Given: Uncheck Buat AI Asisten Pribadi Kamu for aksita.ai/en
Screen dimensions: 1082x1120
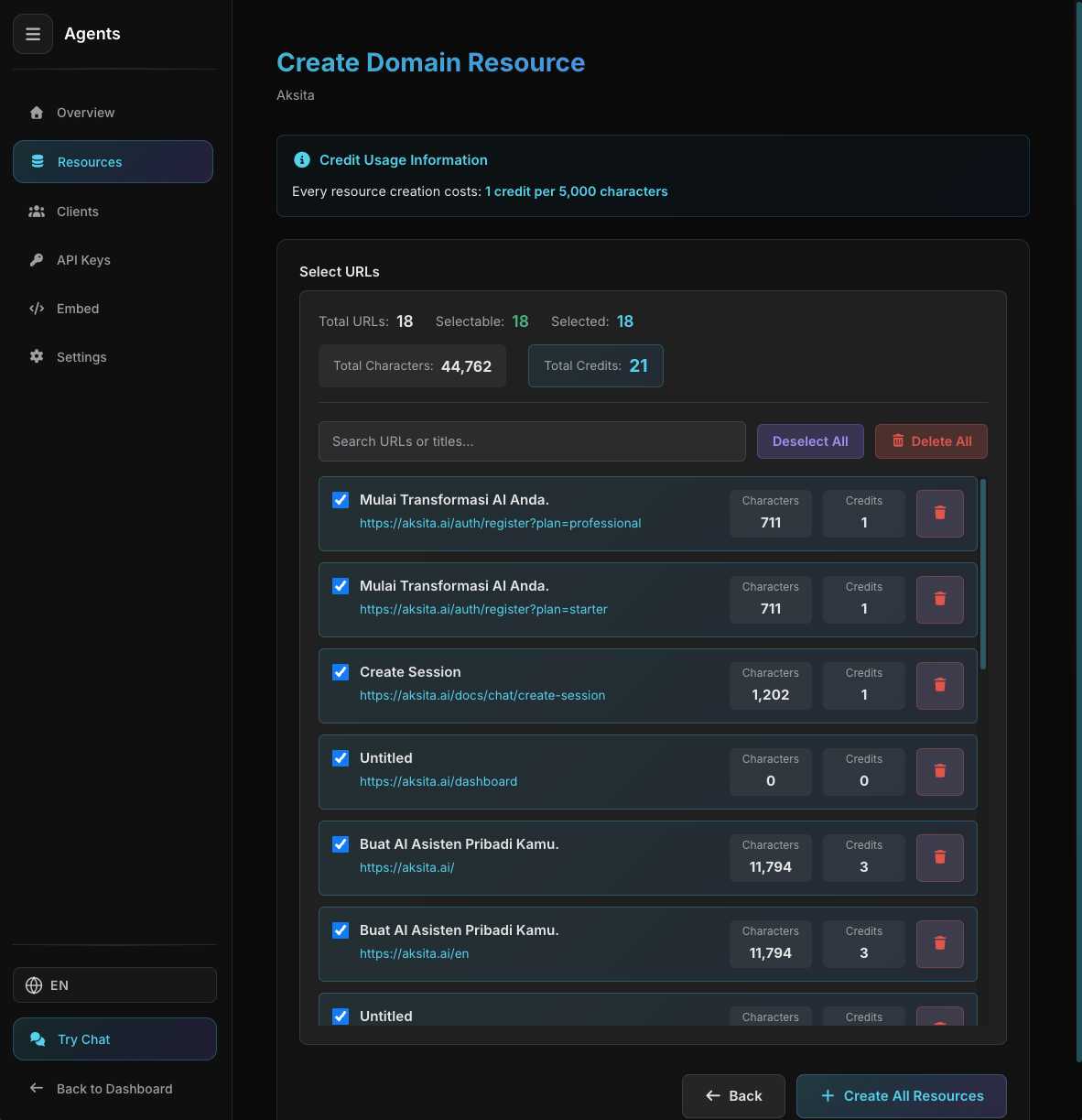Looking at the screenshot, I should (340, 930).
